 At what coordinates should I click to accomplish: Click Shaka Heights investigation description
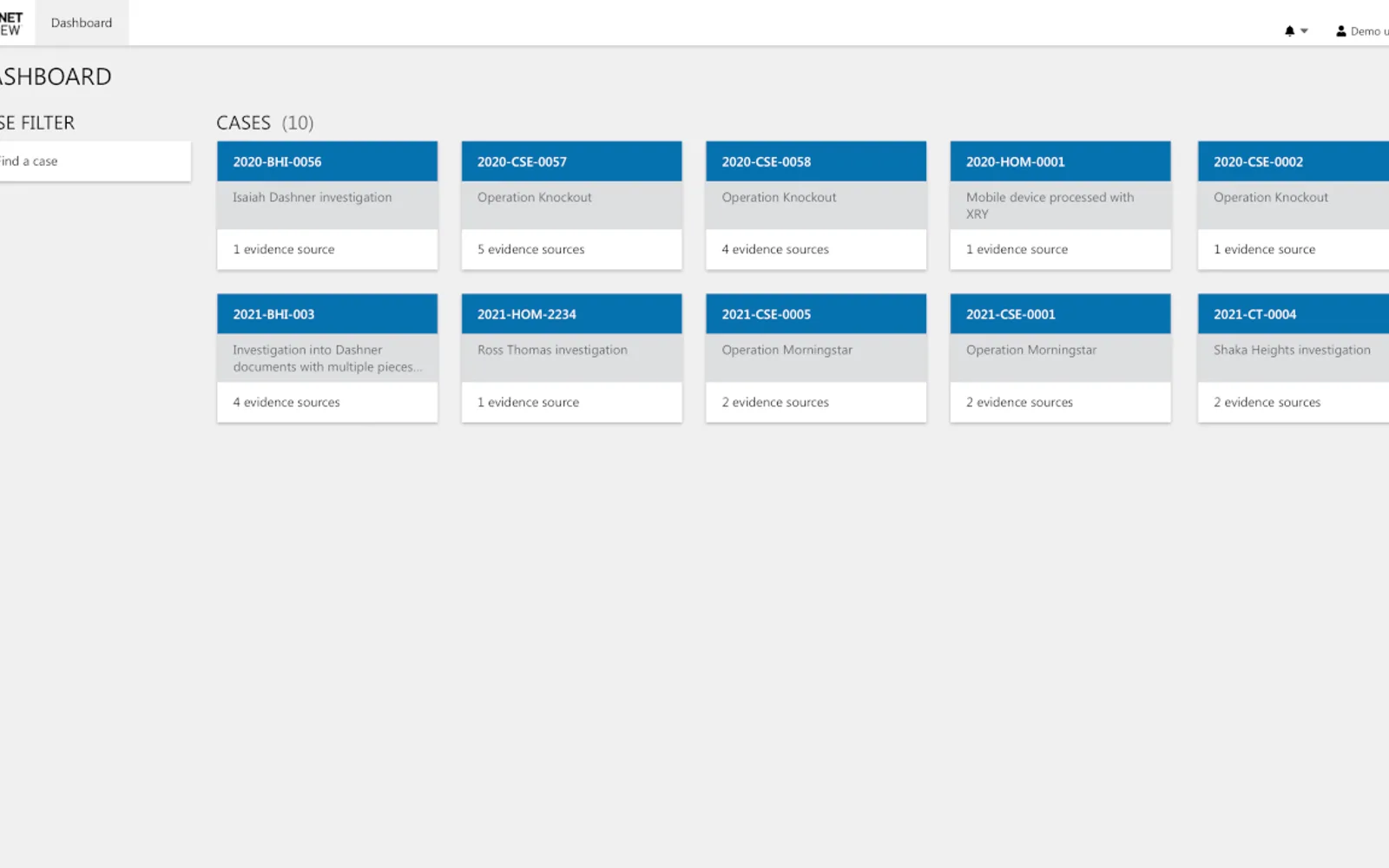1292,350
